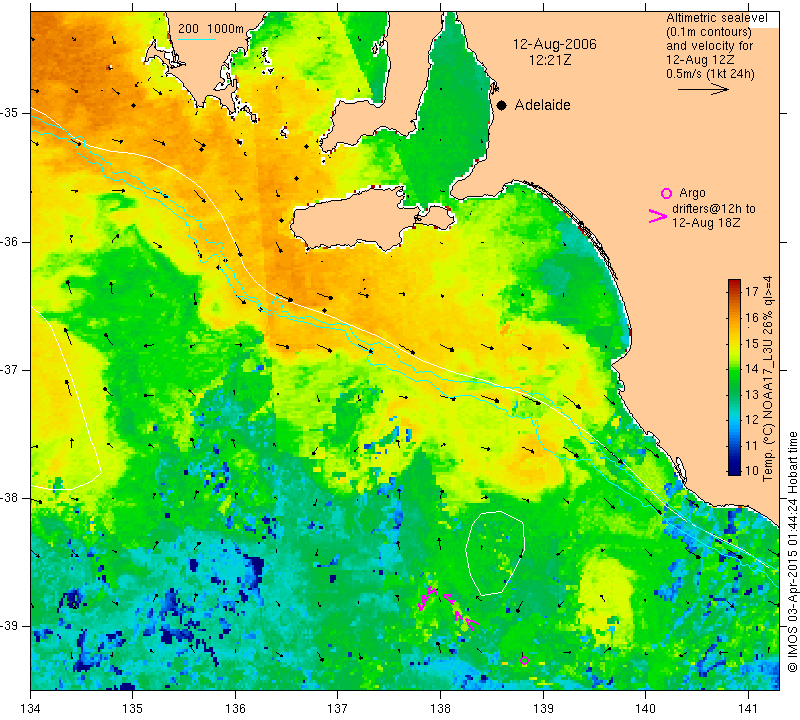Viewport: 800px width, 720px height.
Task: Click the '200 1000m' depth contour legend
Action: coord(211,29)
